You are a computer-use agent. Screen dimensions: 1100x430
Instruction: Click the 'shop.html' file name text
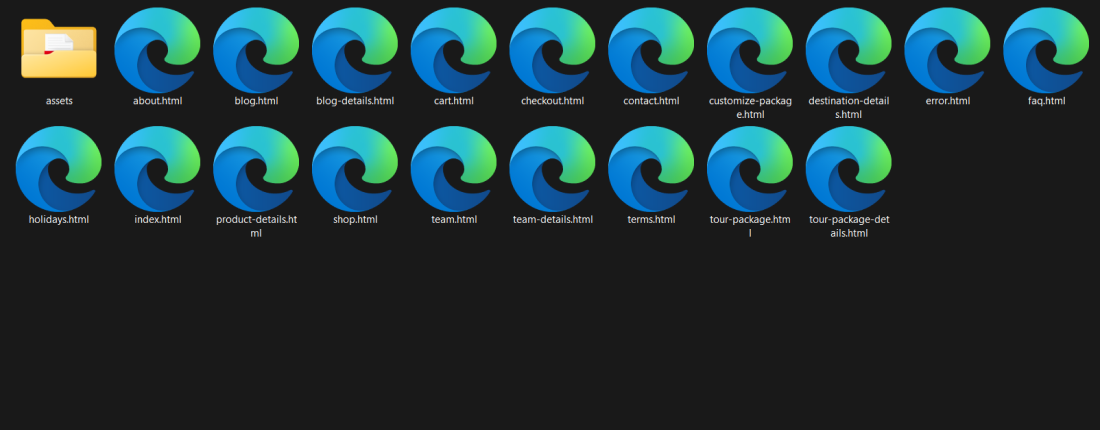[355, 220]
